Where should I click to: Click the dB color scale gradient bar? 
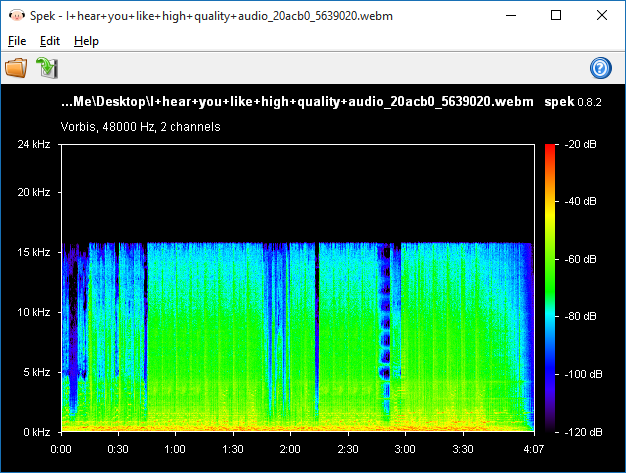pos(551,288)
